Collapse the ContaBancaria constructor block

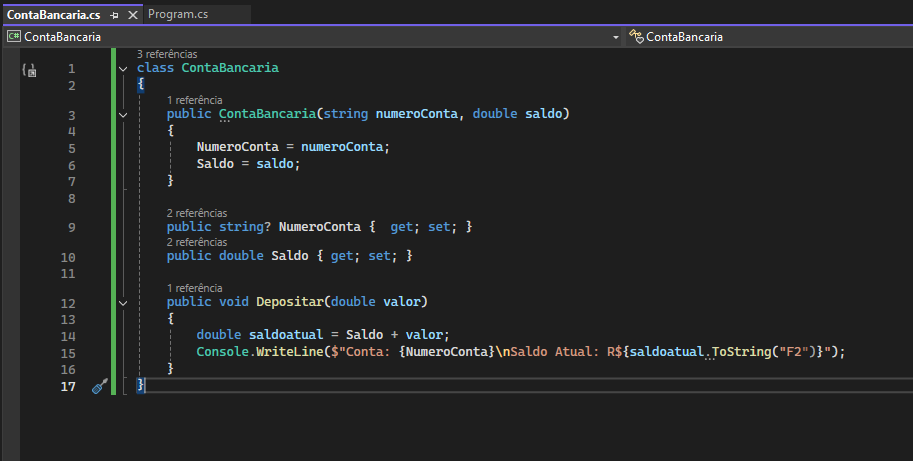coord(122,115)
